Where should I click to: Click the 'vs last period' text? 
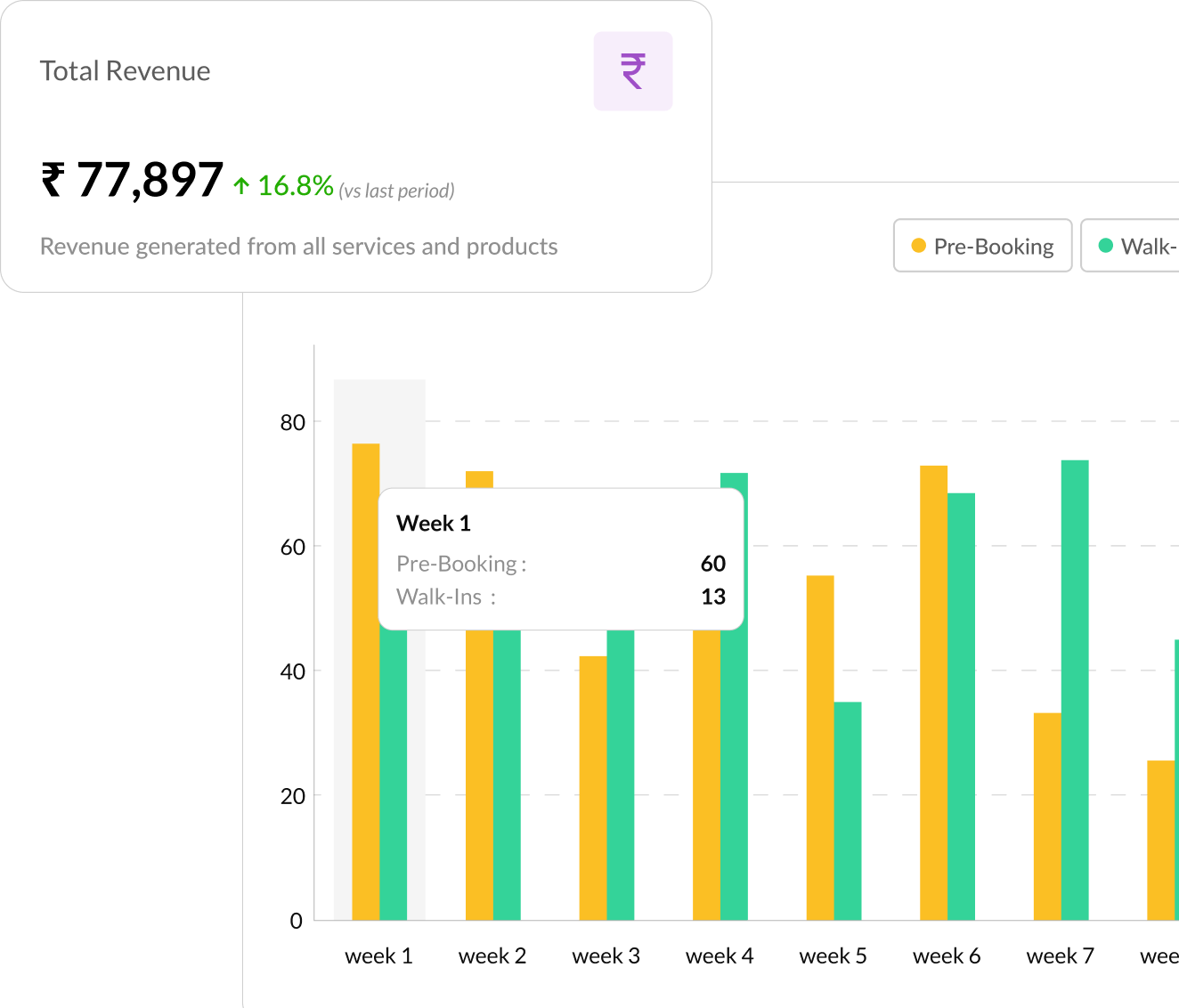tap(395, 190)
